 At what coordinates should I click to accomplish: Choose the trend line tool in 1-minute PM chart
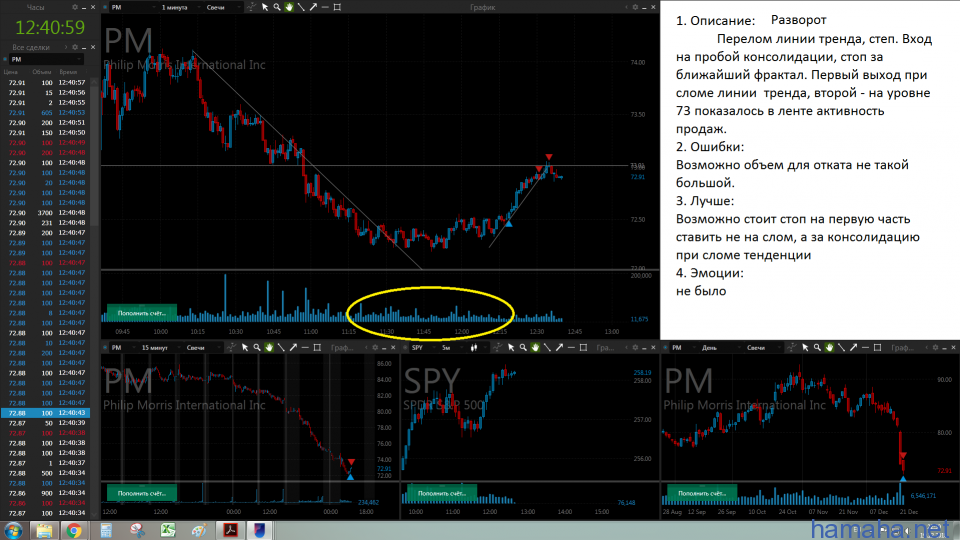pos(301,7)
